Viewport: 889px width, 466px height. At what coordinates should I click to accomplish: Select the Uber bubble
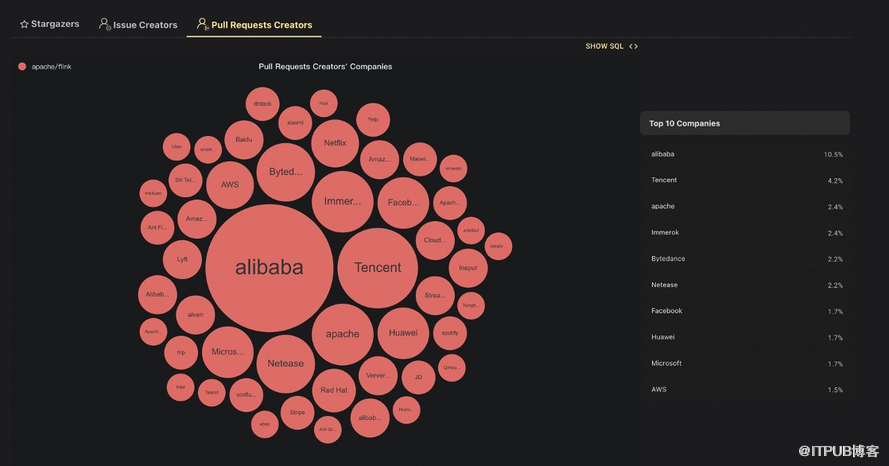(x=176, y=147)
